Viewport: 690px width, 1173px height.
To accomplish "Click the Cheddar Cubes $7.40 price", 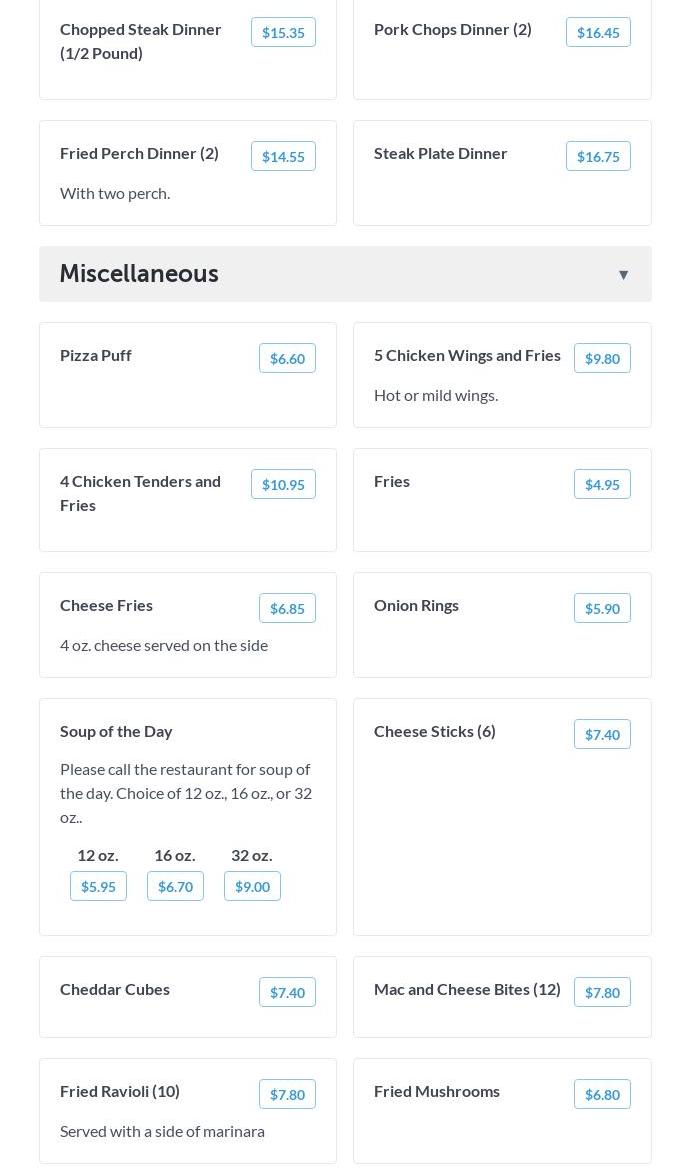I will (x=287, y=992).
